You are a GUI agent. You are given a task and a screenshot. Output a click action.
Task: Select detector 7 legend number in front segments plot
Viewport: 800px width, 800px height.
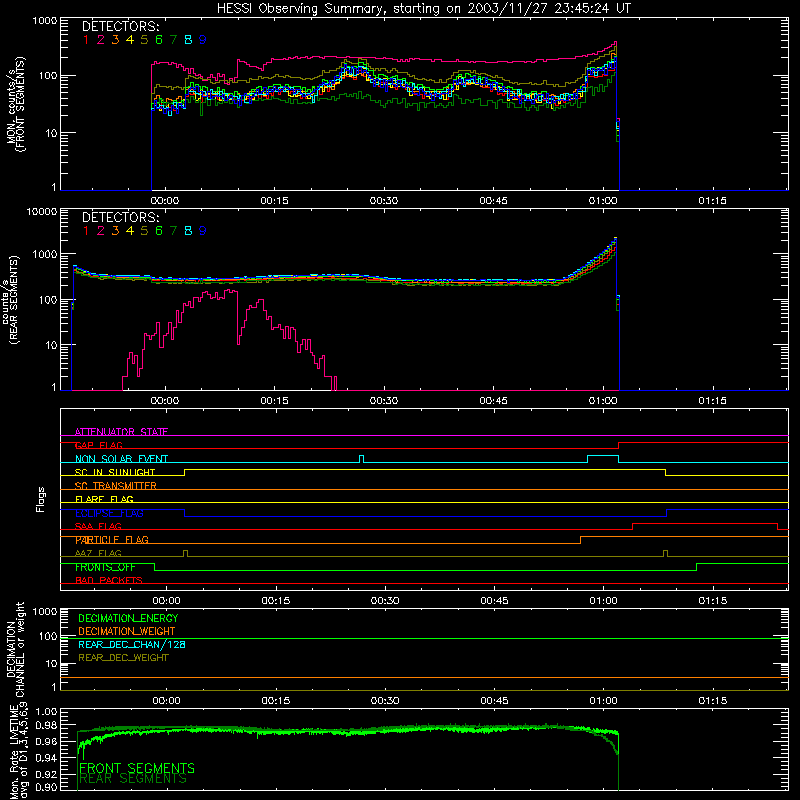(x=173, y=40)
